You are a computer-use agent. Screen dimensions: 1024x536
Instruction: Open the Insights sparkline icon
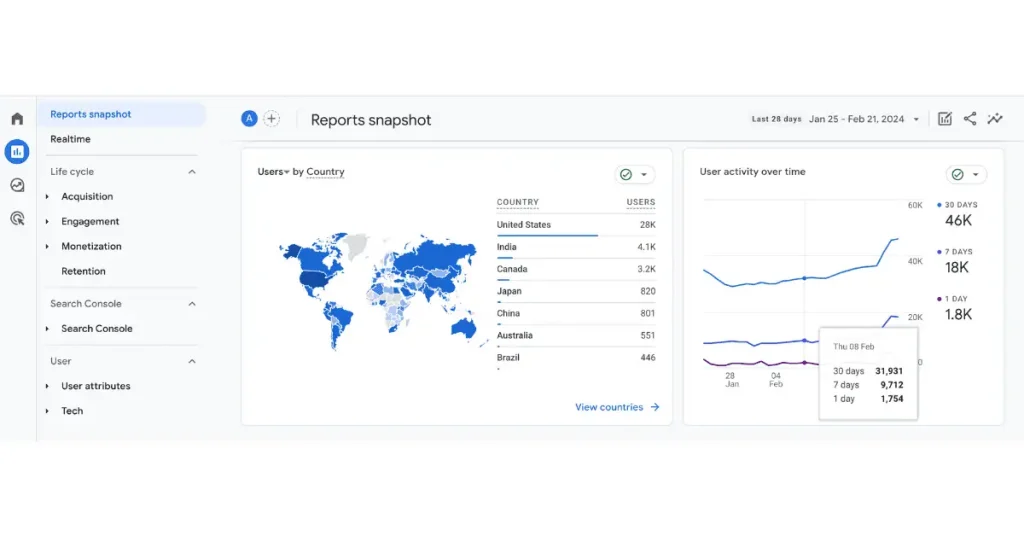coord(995,119)
